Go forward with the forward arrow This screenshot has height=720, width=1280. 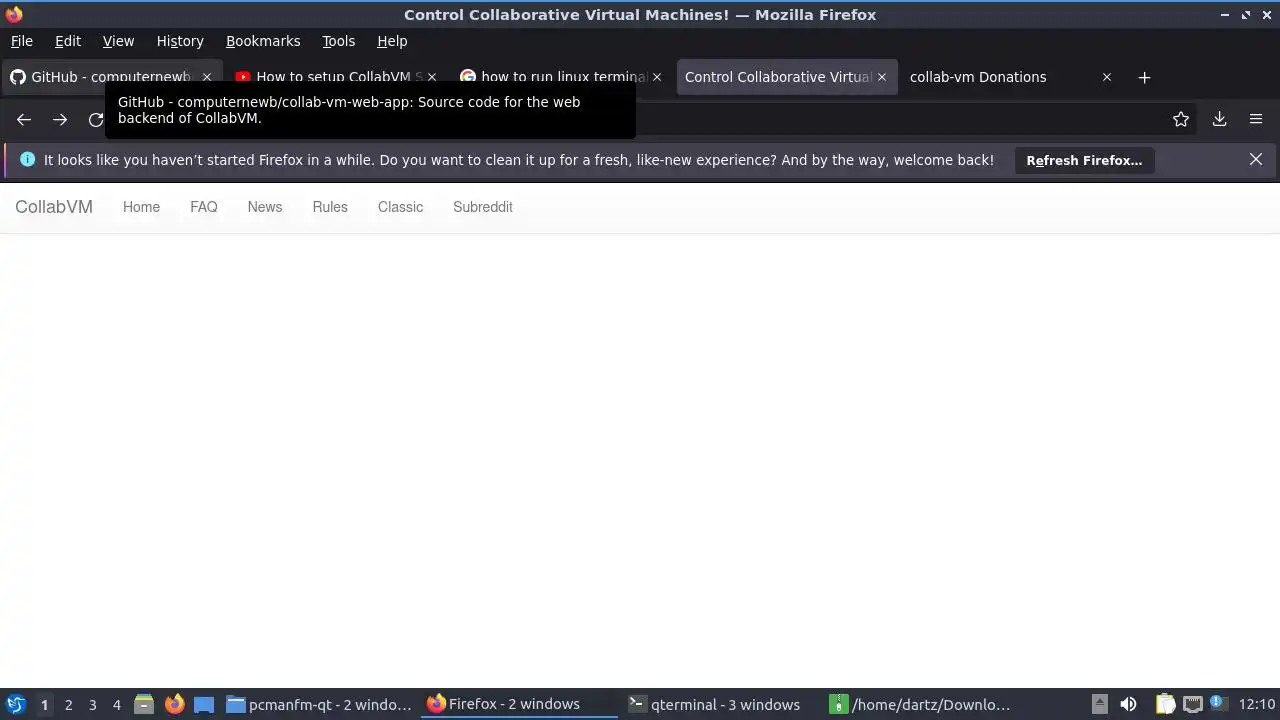click(60, 120)
